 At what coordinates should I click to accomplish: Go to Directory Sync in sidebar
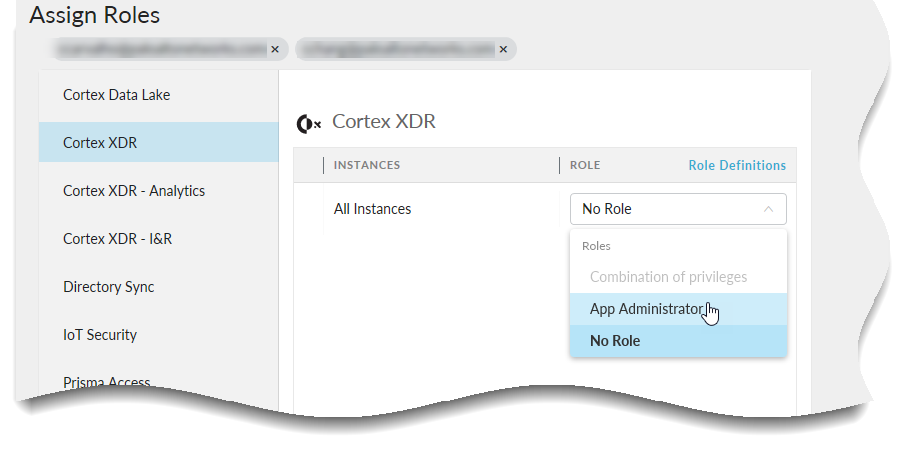click(x=108, y=287)
